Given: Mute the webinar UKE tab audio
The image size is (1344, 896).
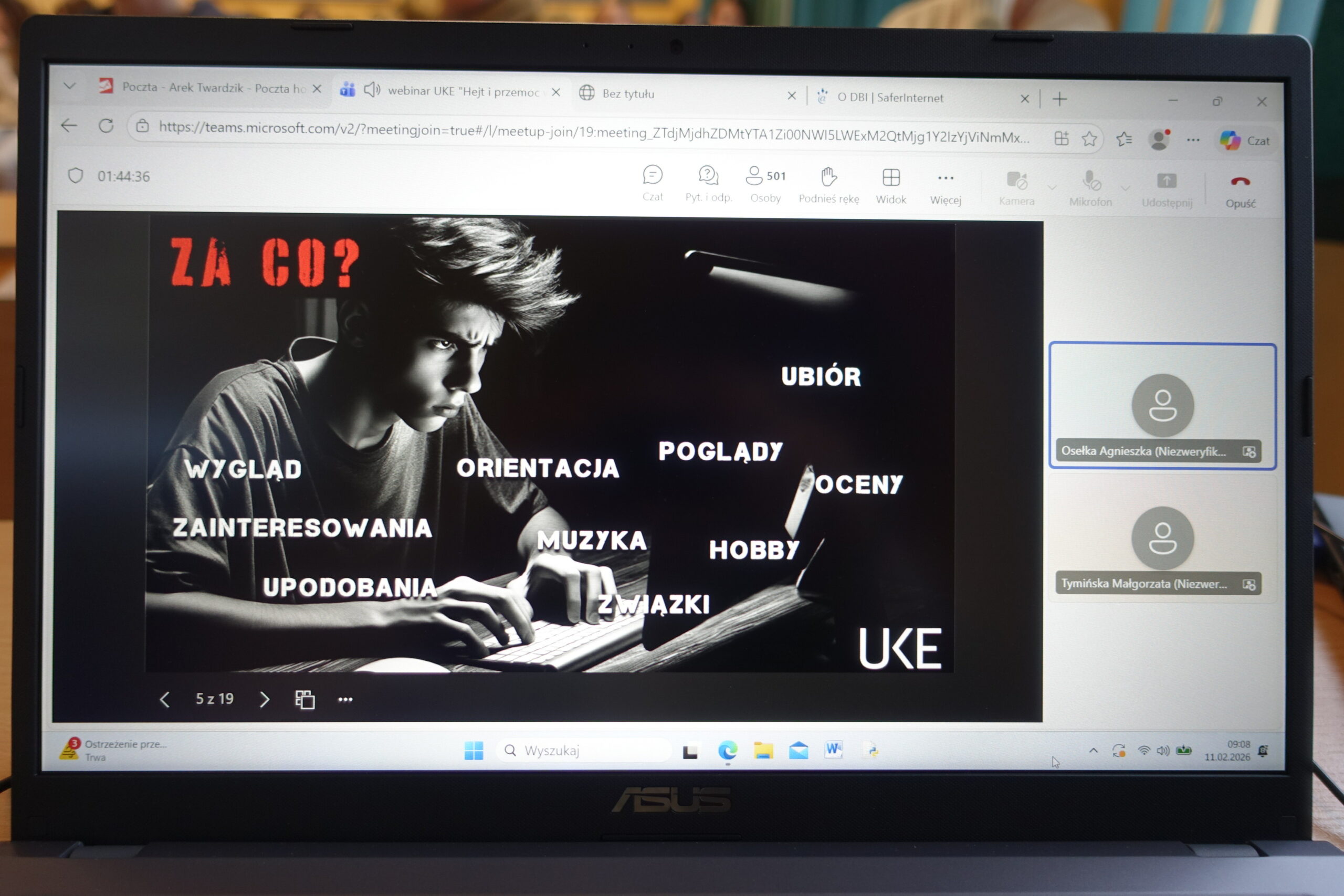Looking at the screenshot, I should coord(372,90).
